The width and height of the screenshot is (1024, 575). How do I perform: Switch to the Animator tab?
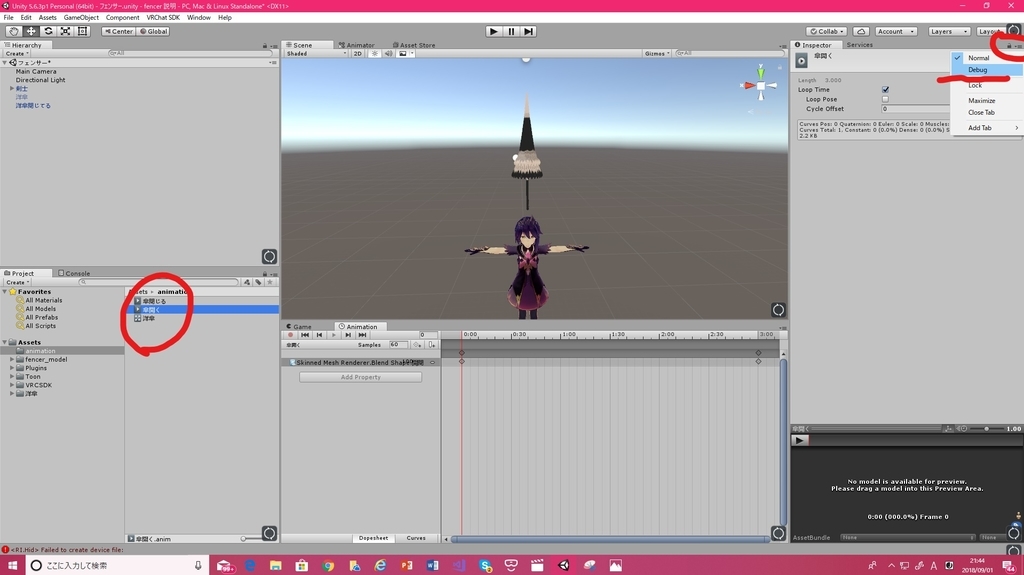tap(357, 45)
